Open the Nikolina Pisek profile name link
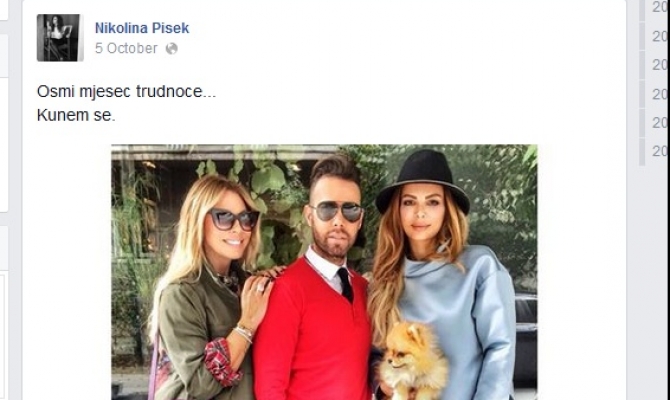 (x=142, y=28)
